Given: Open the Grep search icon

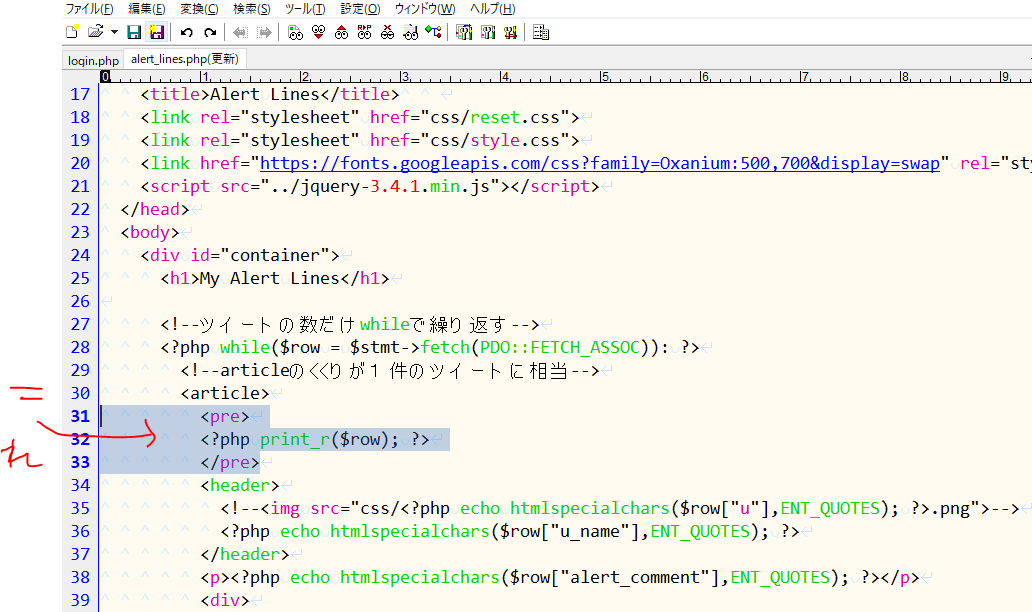Looking at the screenshot, I should pos(411,32).
